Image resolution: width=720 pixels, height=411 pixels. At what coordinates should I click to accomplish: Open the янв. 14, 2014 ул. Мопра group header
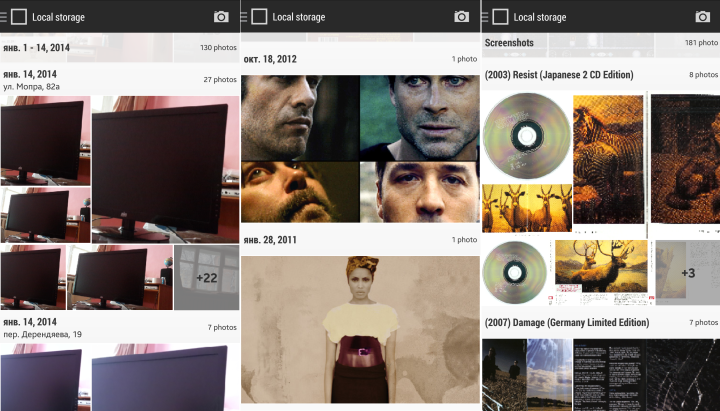click(x=120, y=79)
